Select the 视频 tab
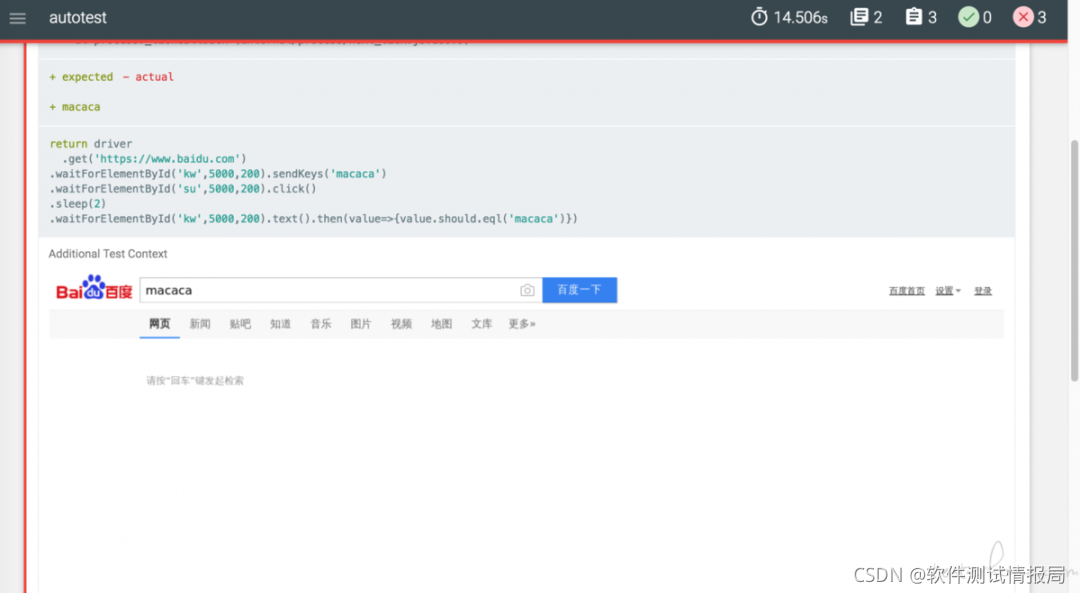Screen dimensions: 1080x593 (401, 324)
